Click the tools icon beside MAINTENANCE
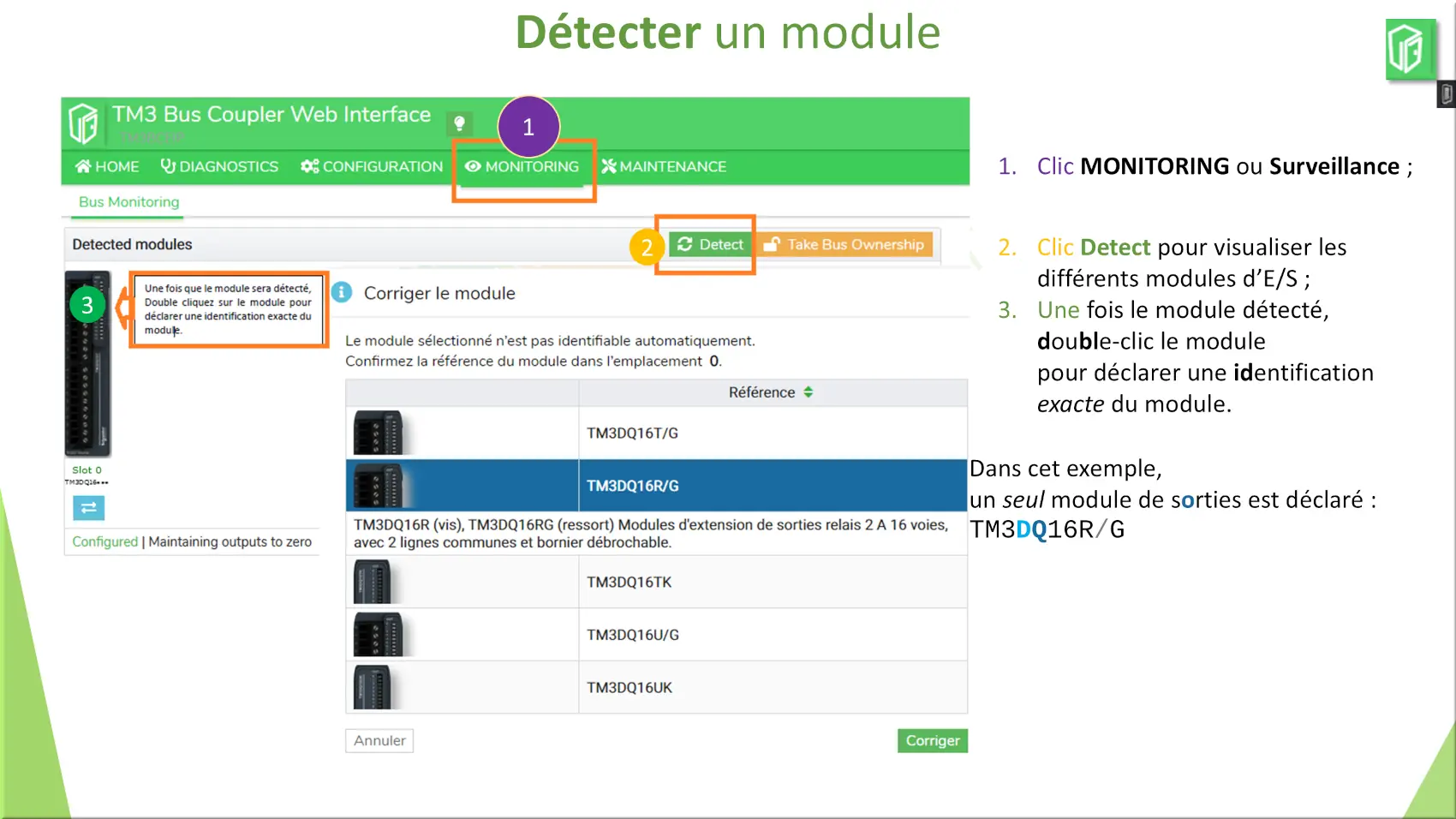The image size is (1456, 819). 609,166
